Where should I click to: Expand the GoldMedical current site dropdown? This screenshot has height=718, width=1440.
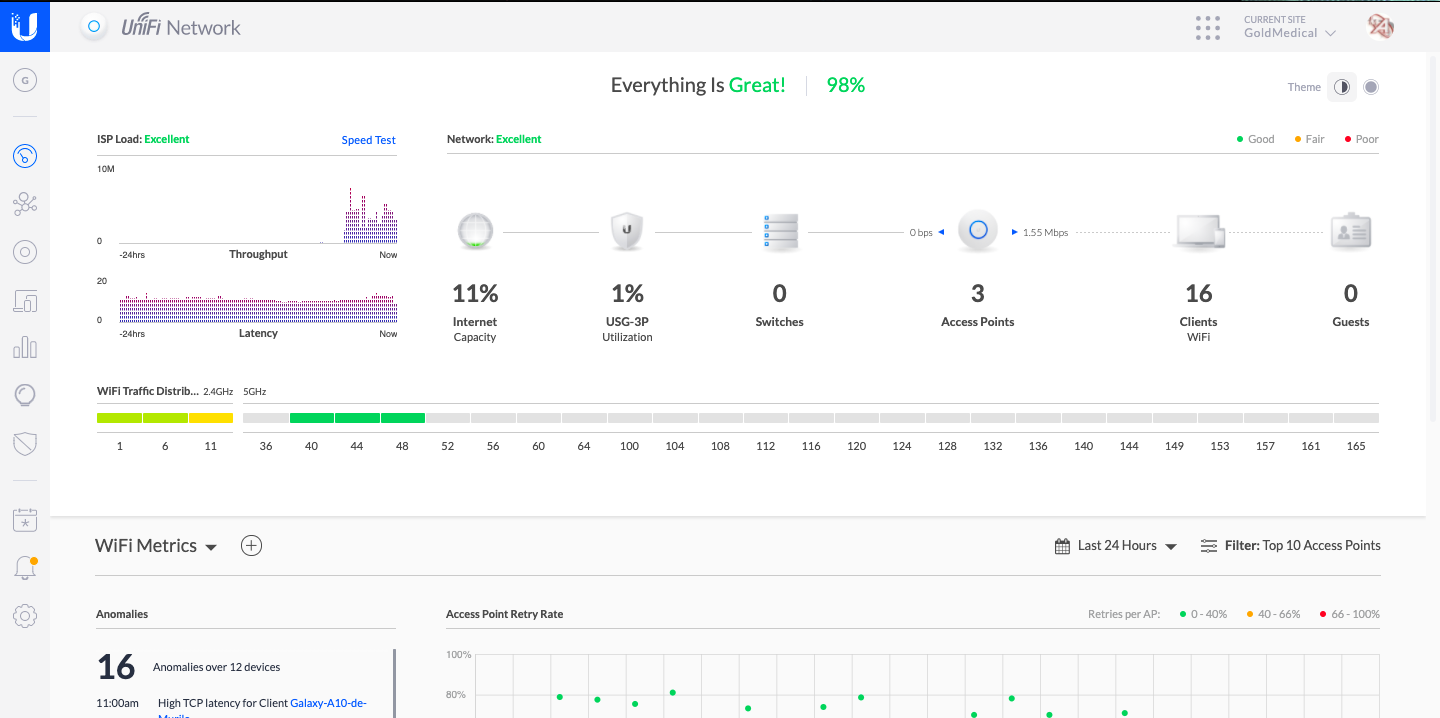(1290, 33)
